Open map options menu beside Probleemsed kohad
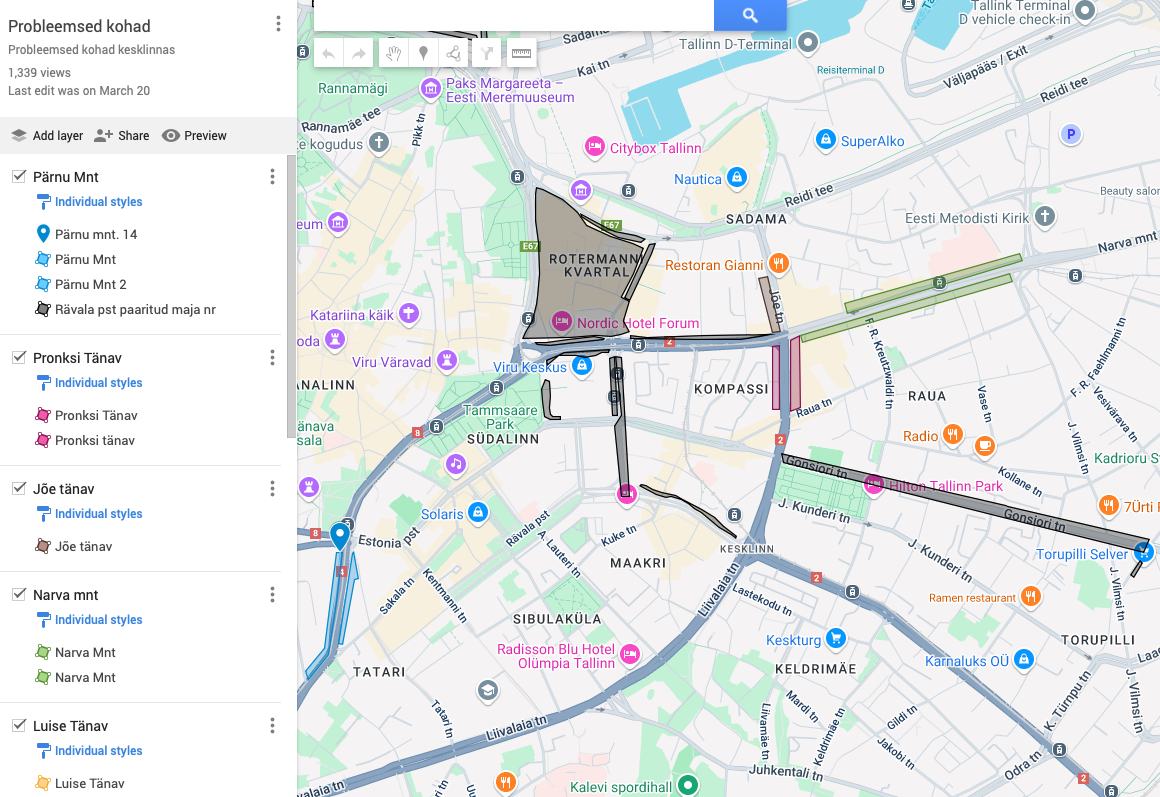1160x797 pixels. pos(278,24)
